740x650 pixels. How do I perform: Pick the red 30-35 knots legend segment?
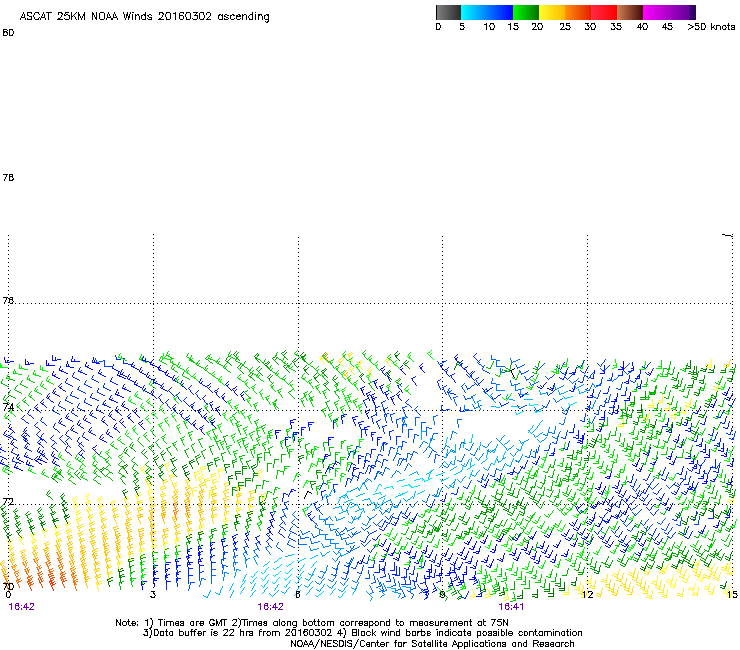point(604,12)
